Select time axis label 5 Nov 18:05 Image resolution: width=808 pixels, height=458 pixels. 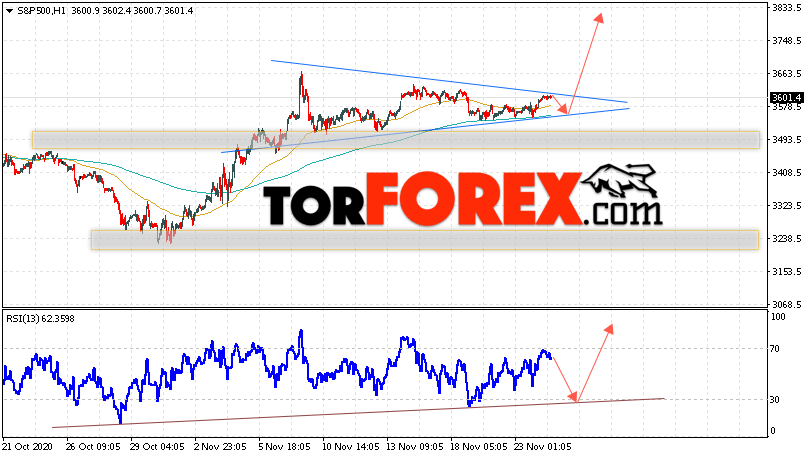point(284,447)
